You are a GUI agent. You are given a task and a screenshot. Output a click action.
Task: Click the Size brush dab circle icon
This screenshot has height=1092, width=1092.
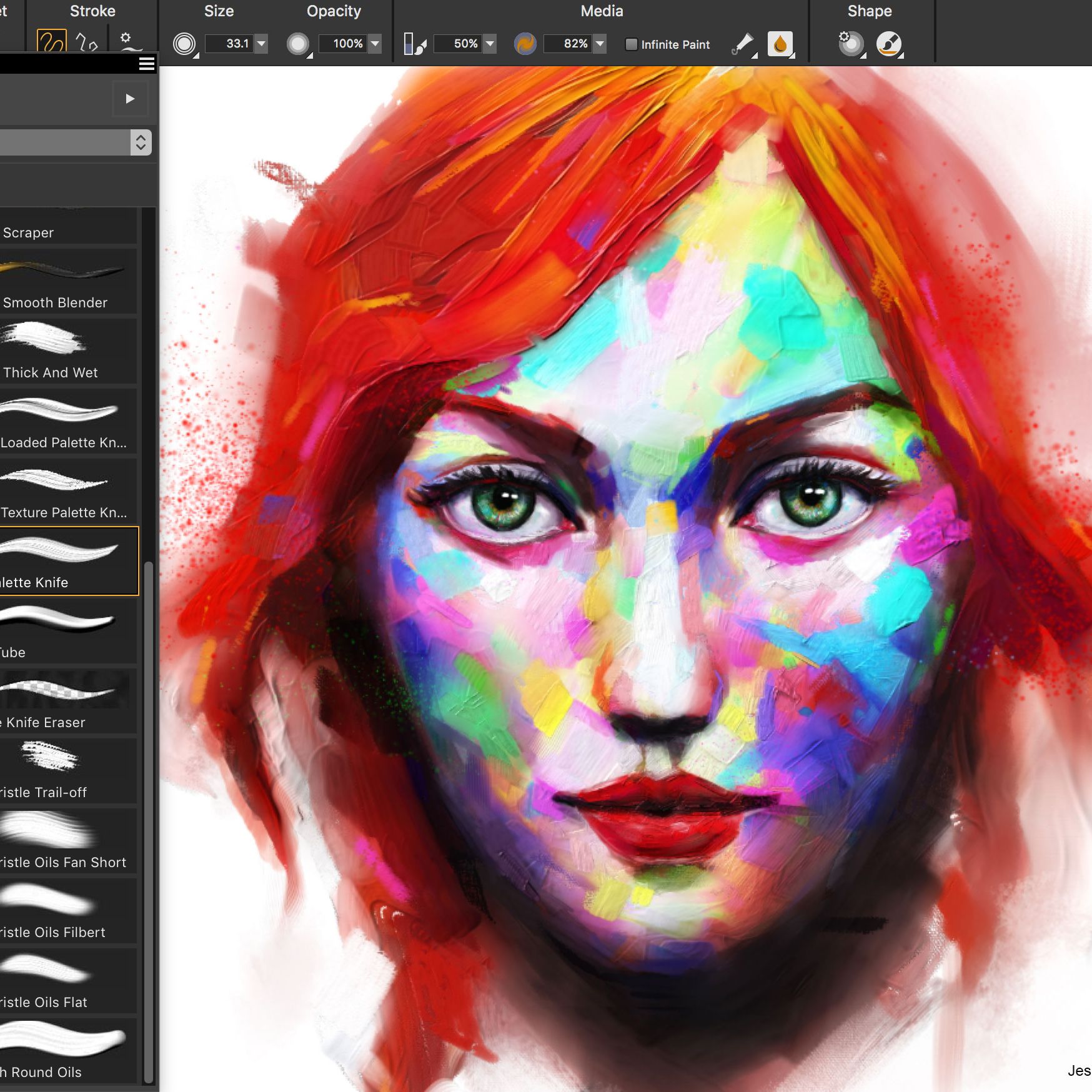[184, 44]
